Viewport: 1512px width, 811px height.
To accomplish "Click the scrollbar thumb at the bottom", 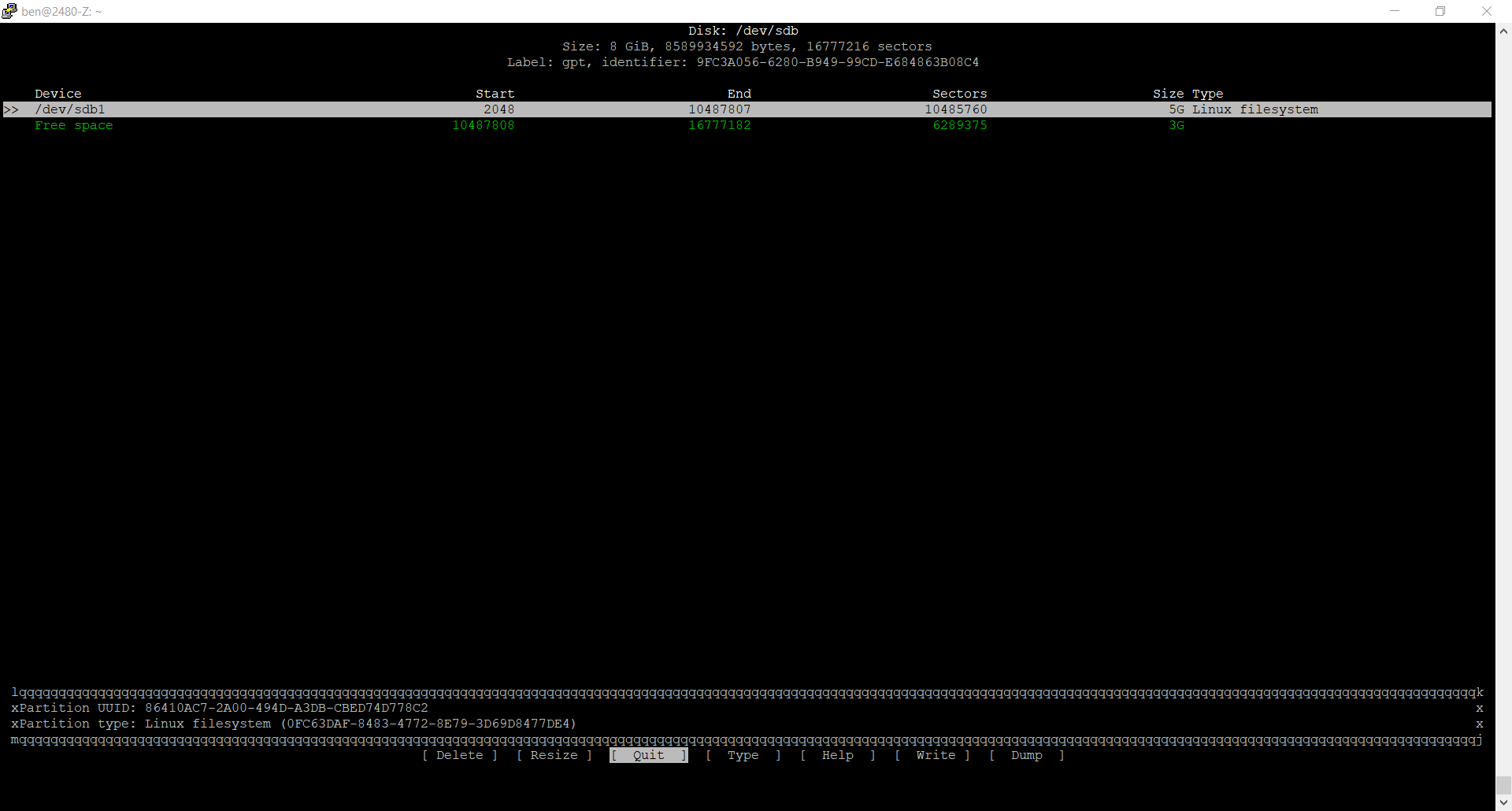I will point(1503,785).
